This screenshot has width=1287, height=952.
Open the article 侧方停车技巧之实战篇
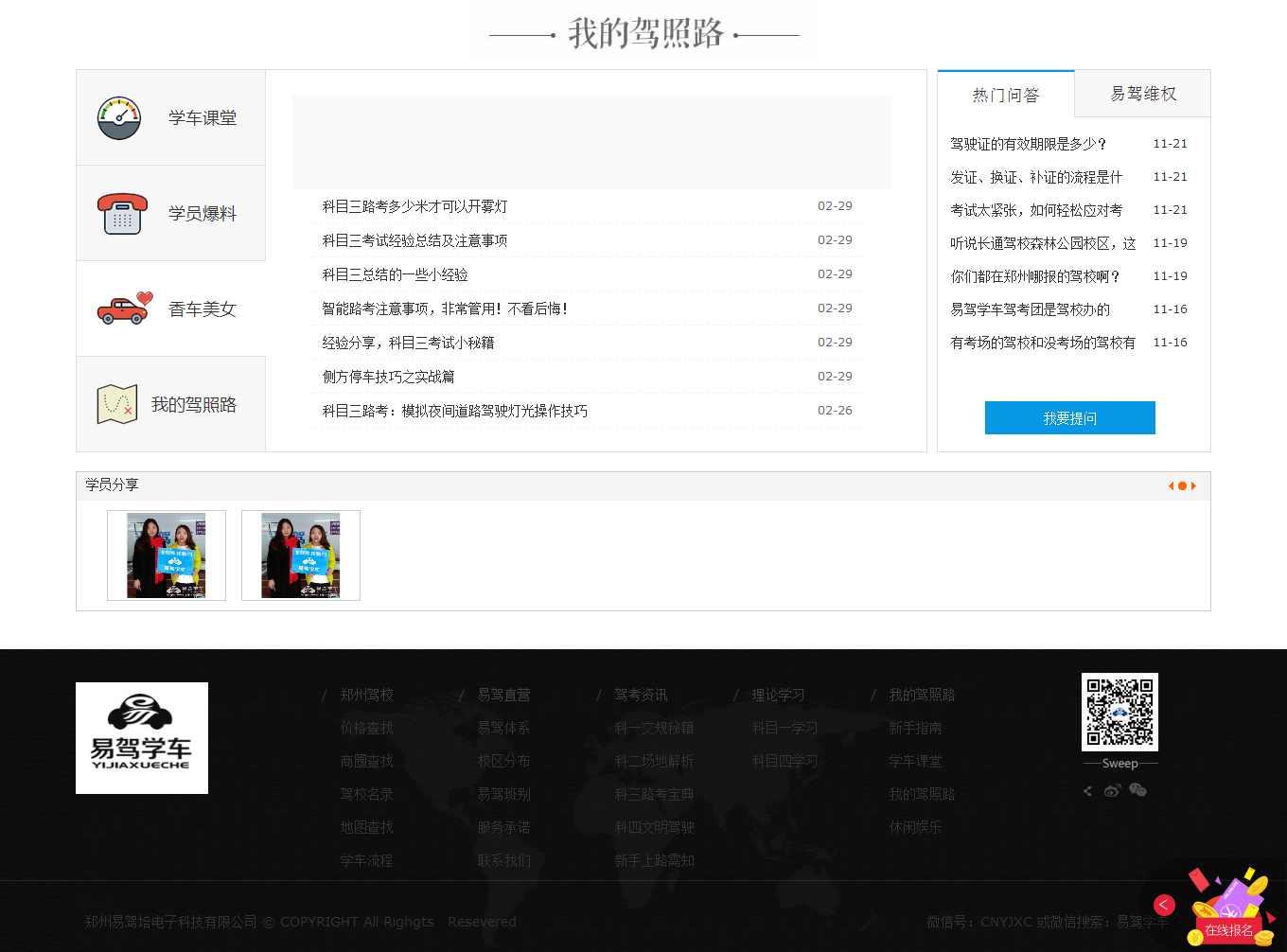388,376
